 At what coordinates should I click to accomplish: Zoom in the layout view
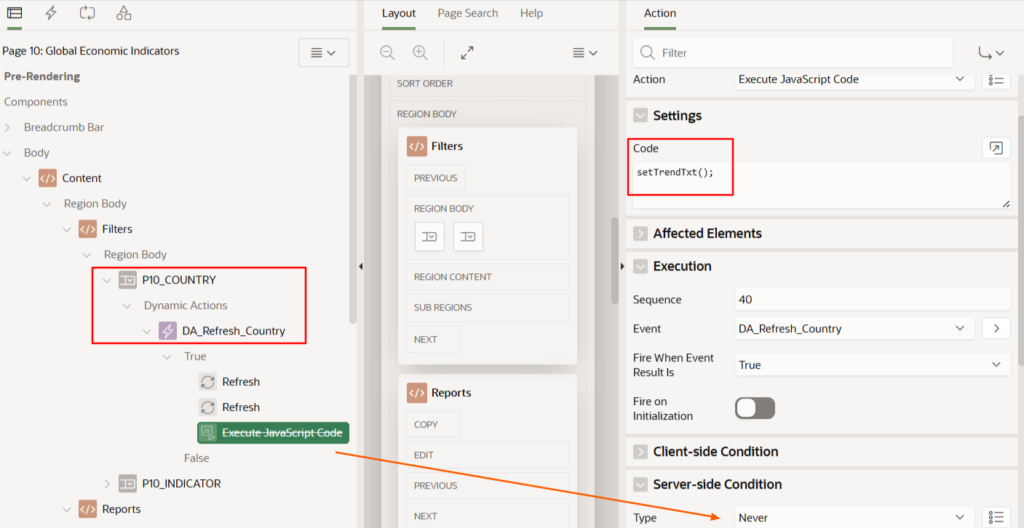tap(420, 53)
